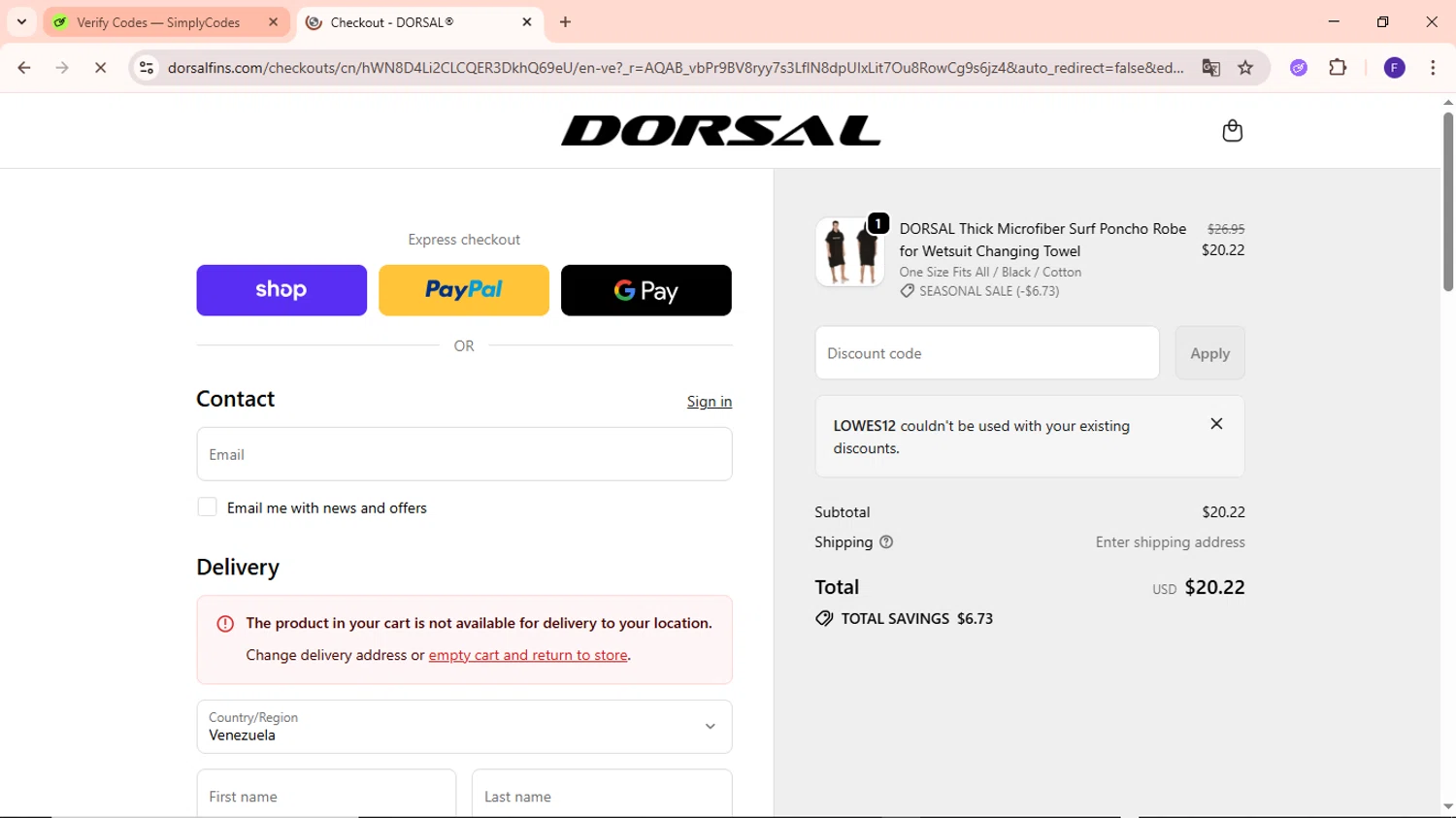The height and width of the screenshot is (818, 1456).
Task: Click the poncho robe product thumbnail
Action: [849, 251]
